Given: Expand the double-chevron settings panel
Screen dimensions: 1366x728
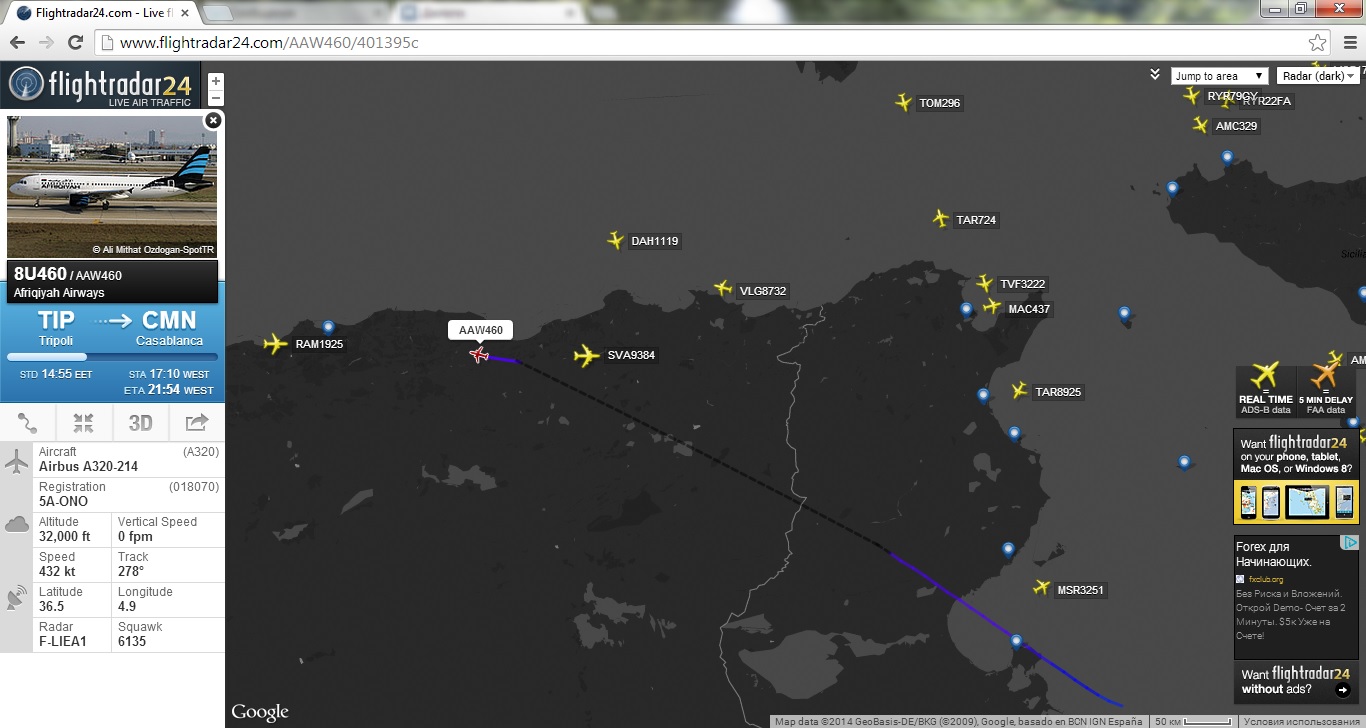Looking at the screenshot, I should (1155, 75).
